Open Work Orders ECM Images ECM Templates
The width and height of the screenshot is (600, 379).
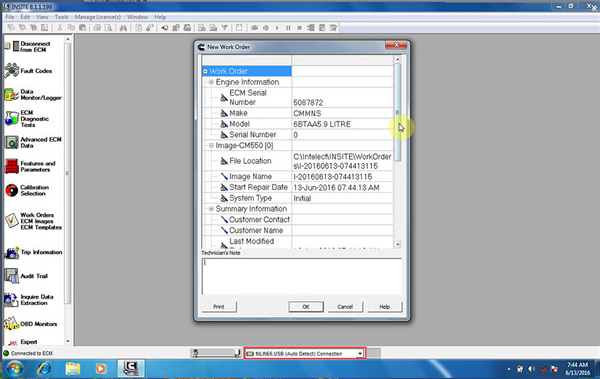point(33,221)
